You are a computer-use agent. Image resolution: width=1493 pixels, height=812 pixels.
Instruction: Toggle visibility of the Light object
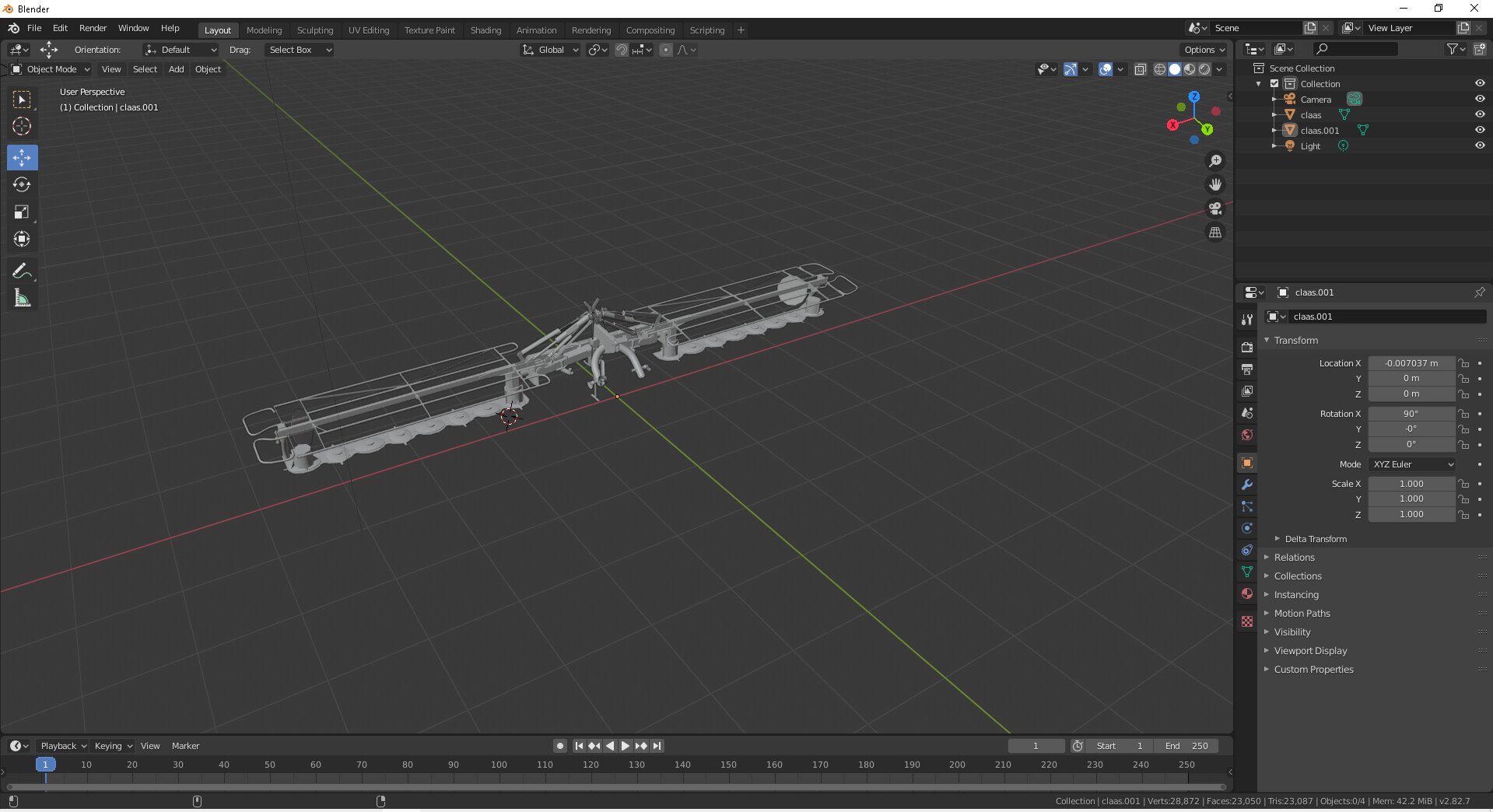click(x=1479, y=145)
